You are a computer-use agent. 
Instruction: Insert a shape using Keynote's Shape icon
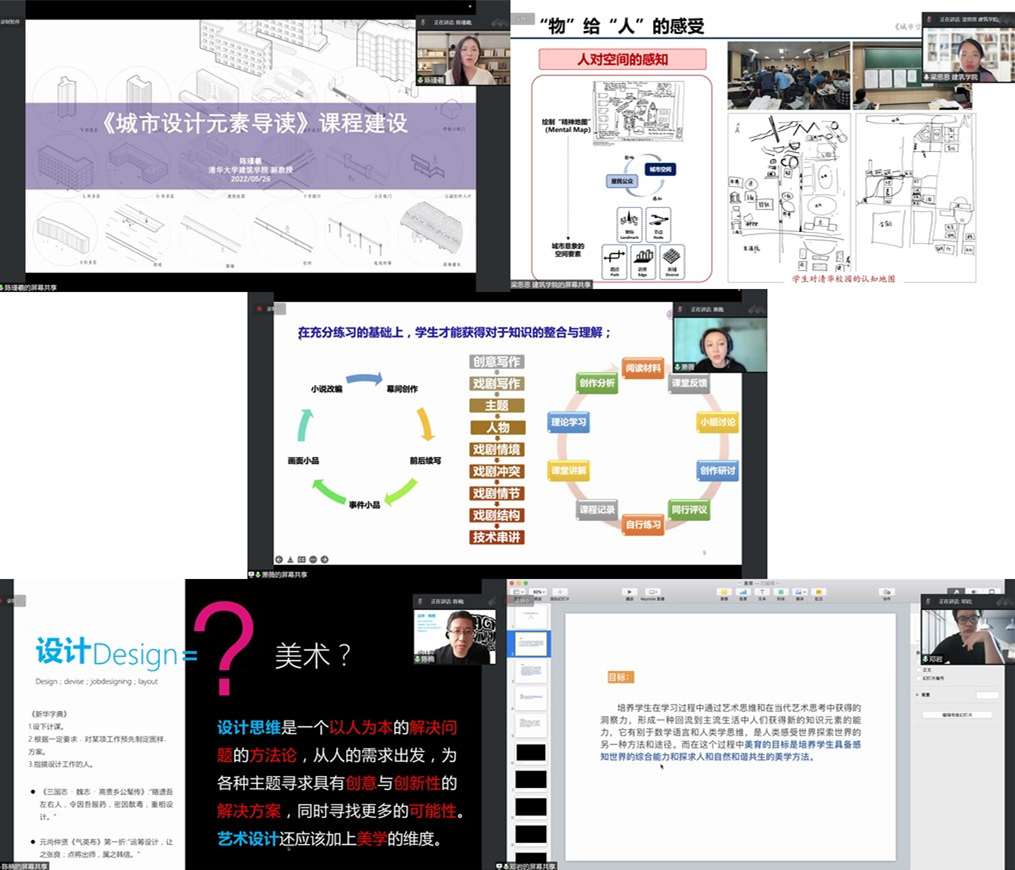781,591
